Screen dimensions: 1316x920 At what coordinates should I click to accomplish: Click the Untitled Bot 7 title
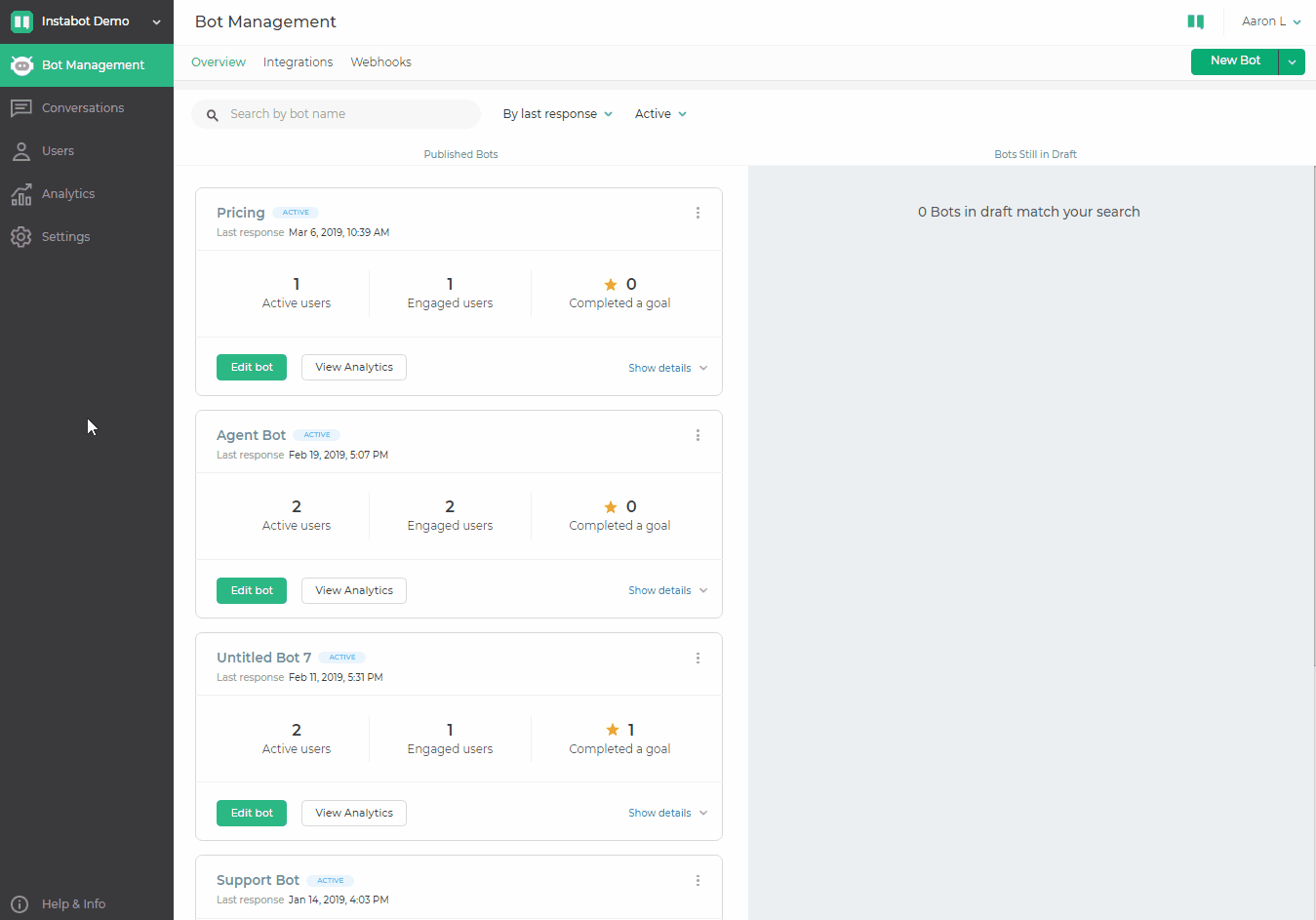point(263,658)
